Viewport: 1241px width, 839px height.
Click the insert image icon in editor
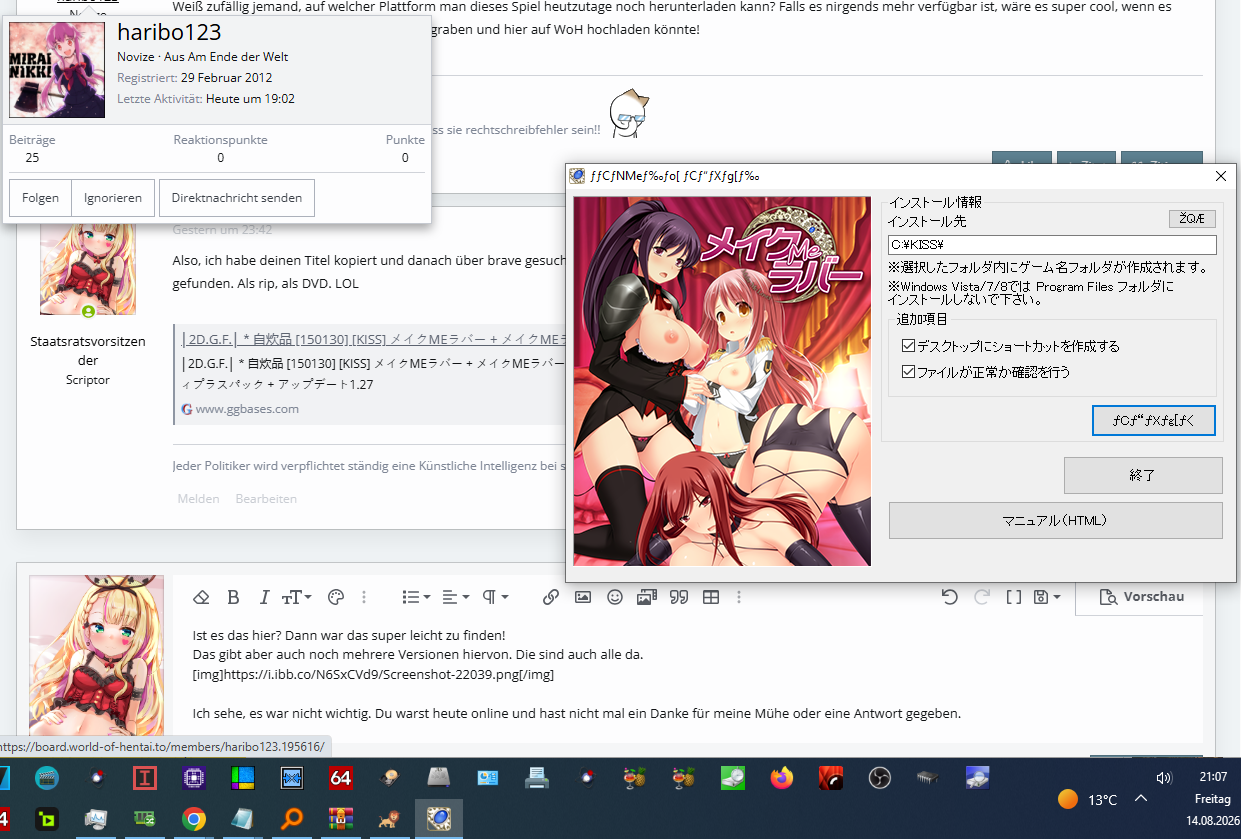[583, 597]
